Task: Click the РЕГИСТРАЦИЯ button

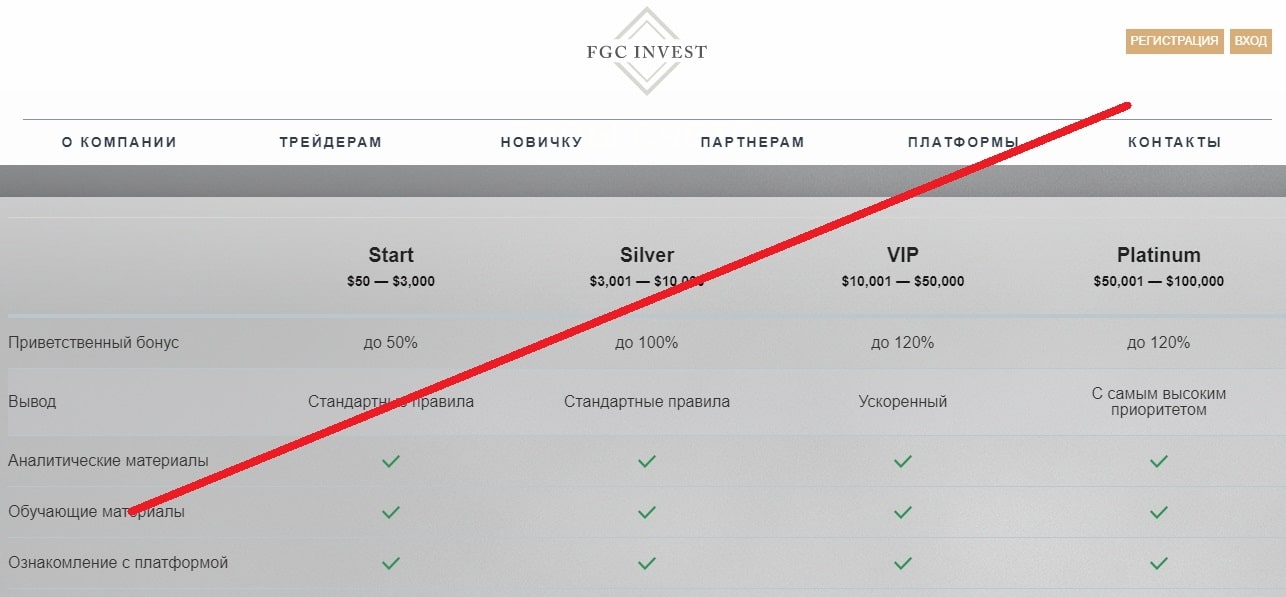Action: [x=1175, y=41]
